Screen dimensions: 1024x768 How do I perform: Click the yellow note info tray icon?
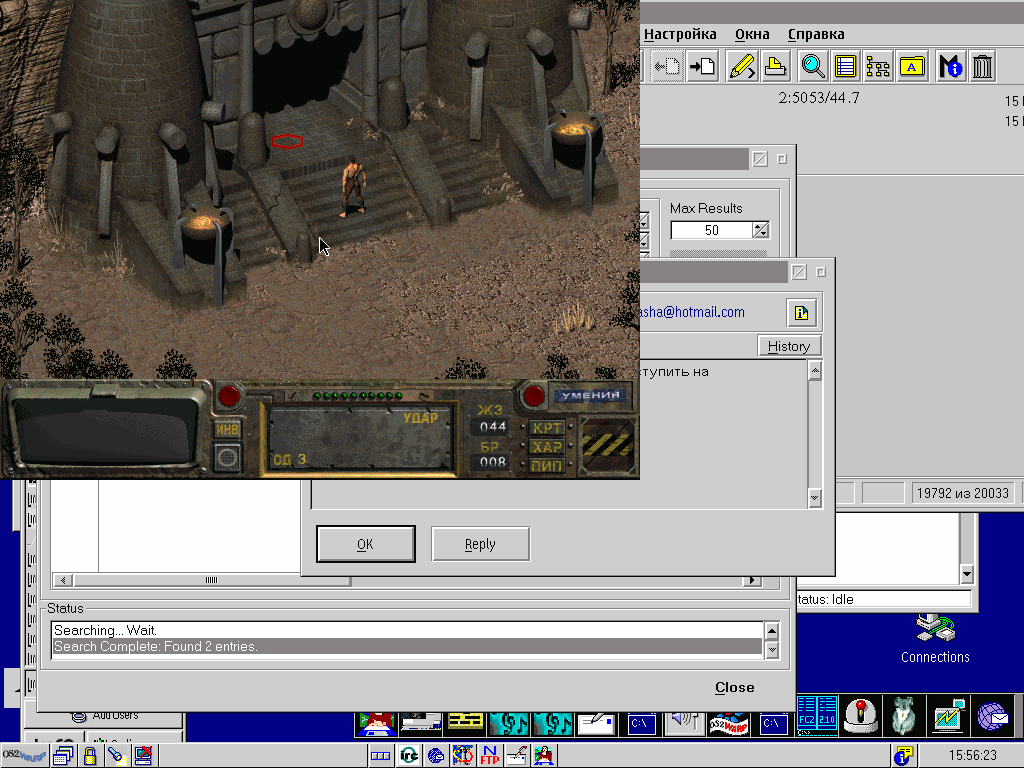click(903, 756)
